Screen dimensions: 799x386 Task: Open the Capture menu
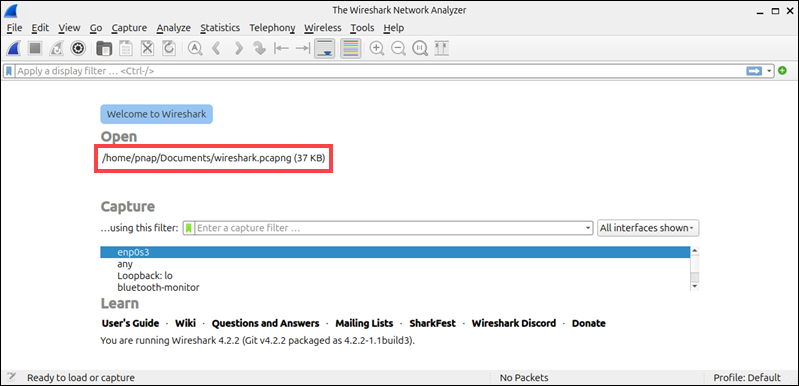click(129, 27)
